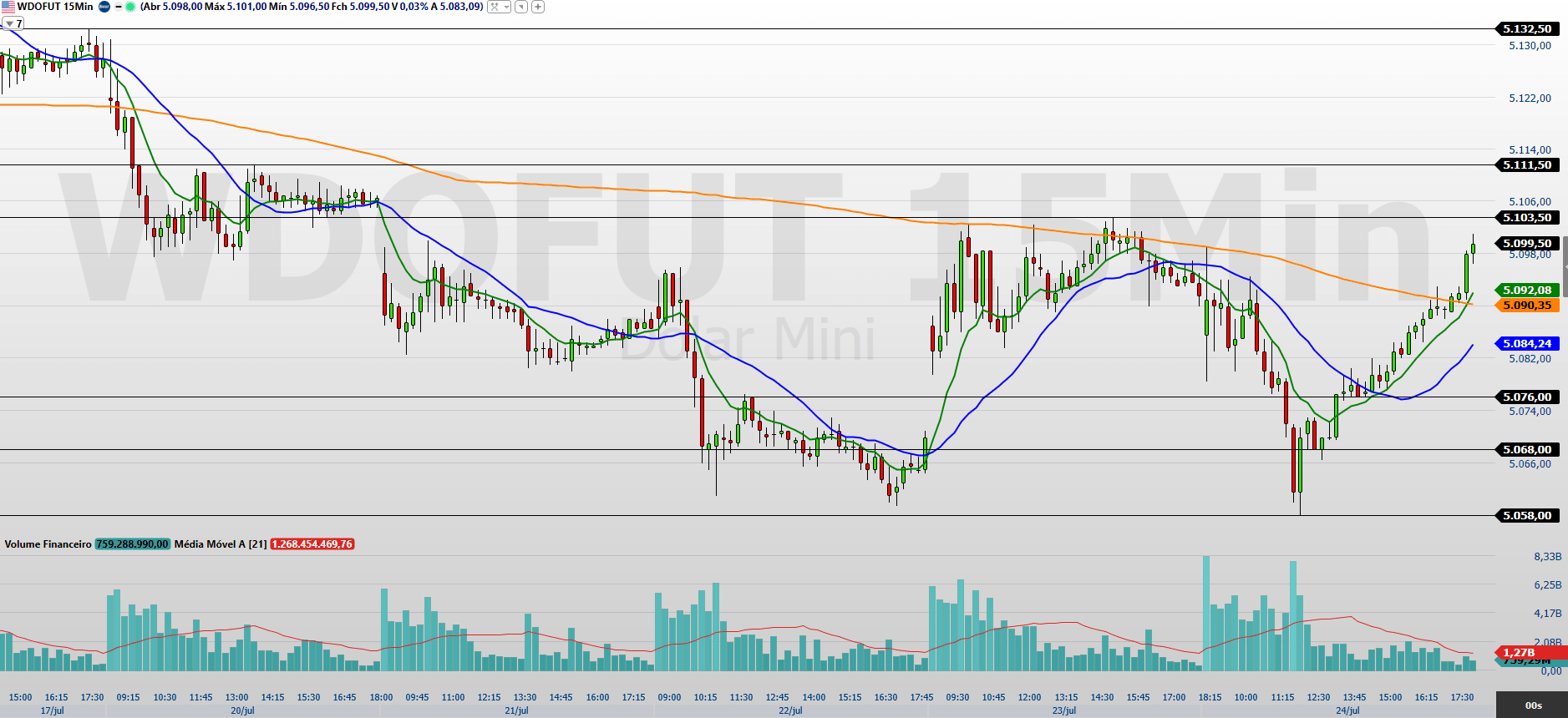Click the orange moving average tag 5.090,35
The image size is (1568, 718).
1526,305
